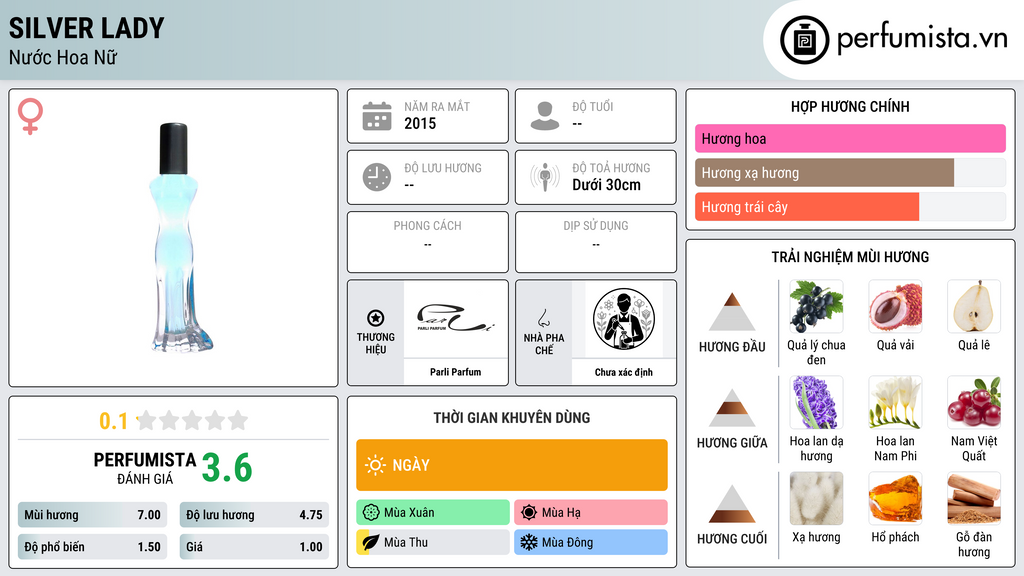Click the Độ phổ biến 1.50 score row
The width and height of the screenshot is (1024, 576).
(92, 547)
